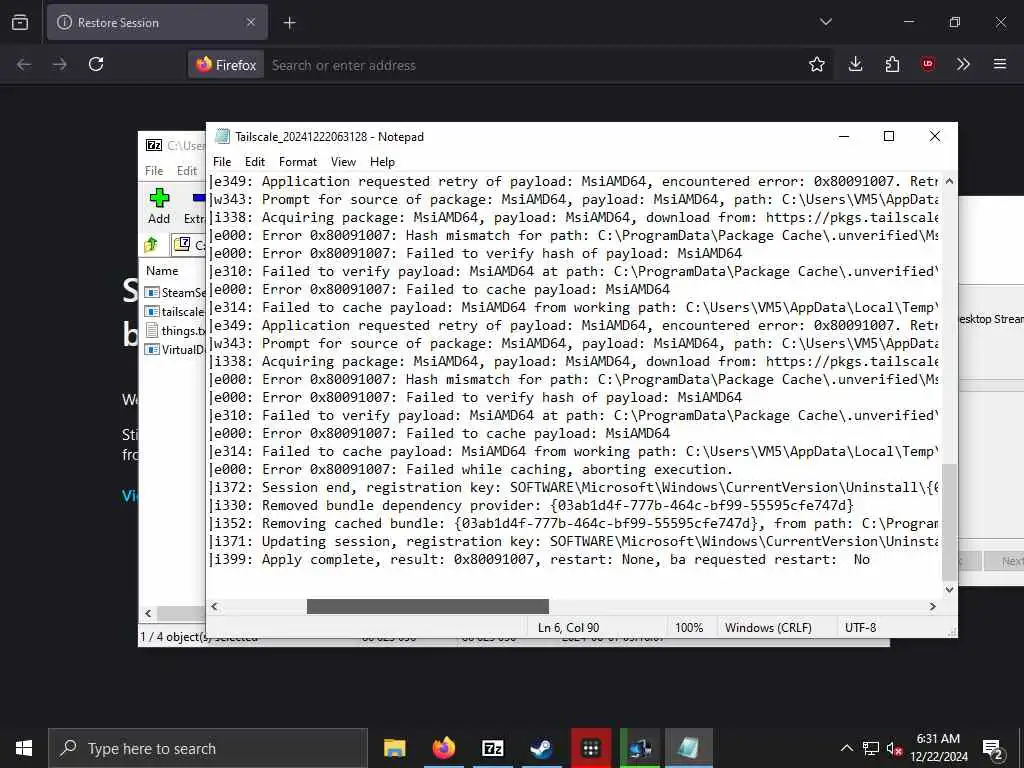Screen dimensions: 1024x768
Task: Go up one folder in 7-Zip
Action: click(152, 245)
